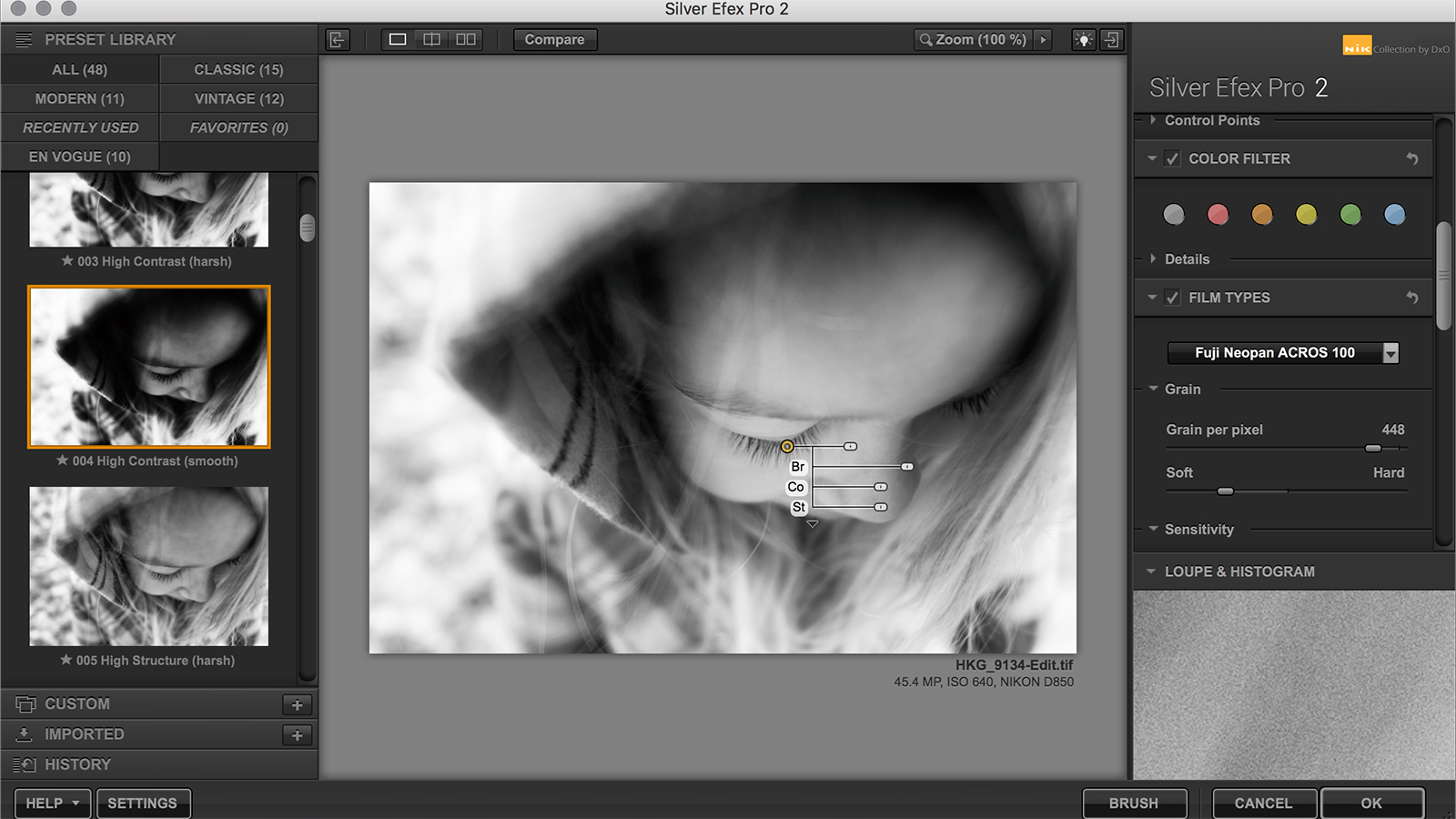The height and width of the screenshot is (819, 1456).
Task: Show ALL (48) presets
Action: [x=80, y=69]
